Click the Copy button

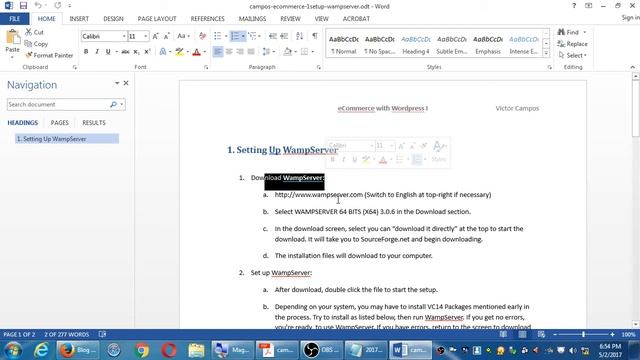click(36, 44)
